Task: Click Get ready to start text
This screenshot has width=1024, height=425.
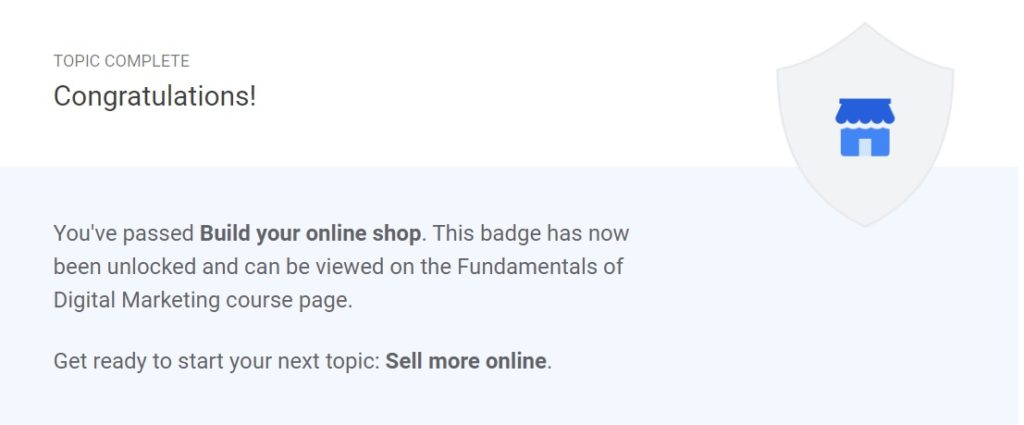Action: [x=131, y=361]
